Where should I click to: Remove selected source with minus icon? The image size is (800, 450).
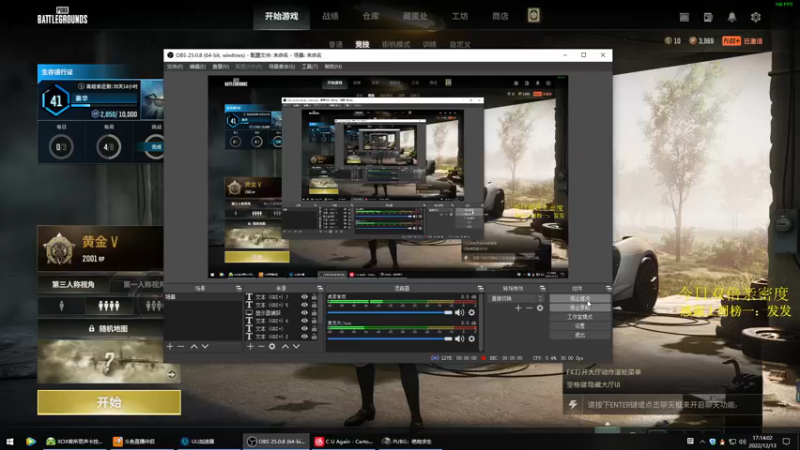pos(261,346)
